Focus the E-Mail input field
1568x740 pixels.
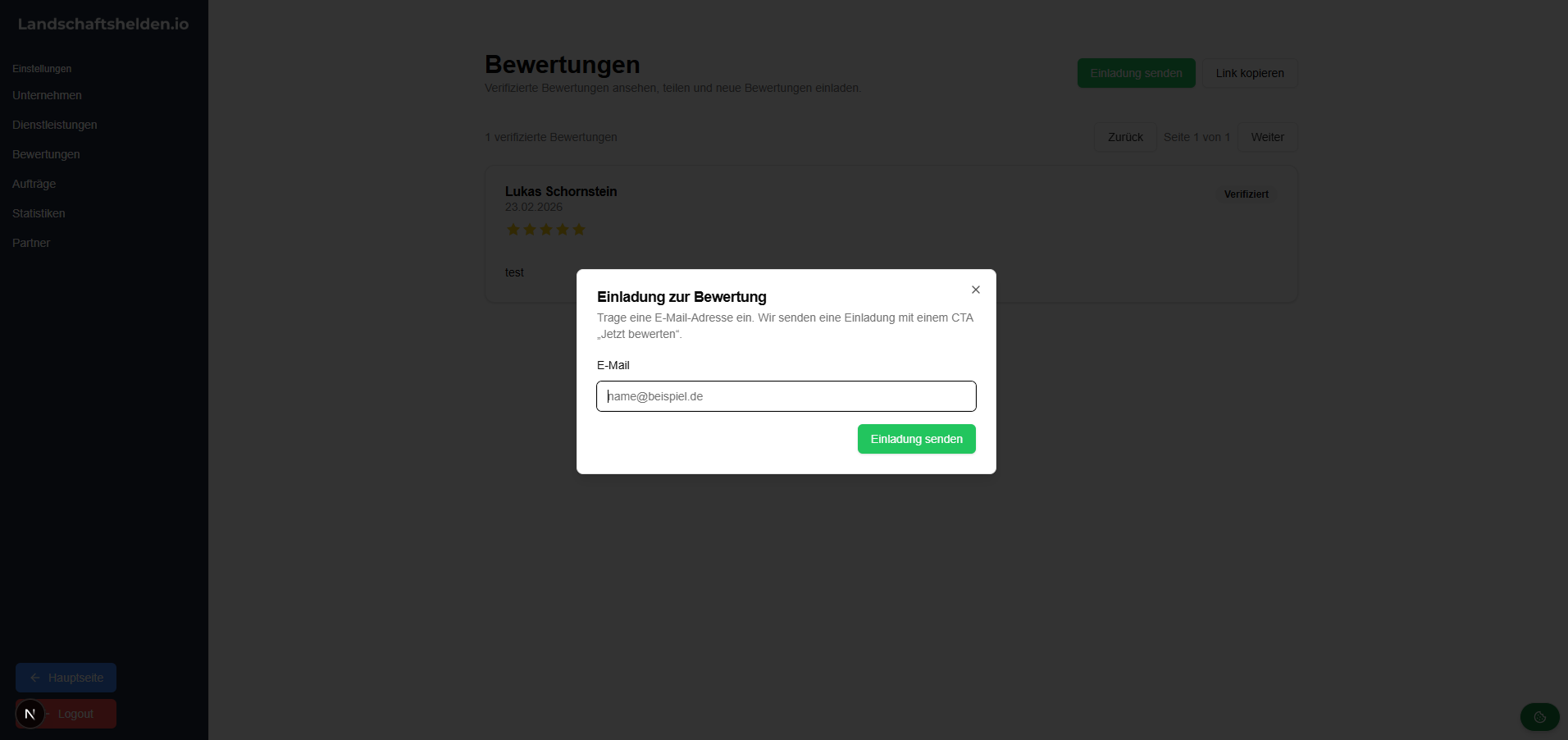786,396
